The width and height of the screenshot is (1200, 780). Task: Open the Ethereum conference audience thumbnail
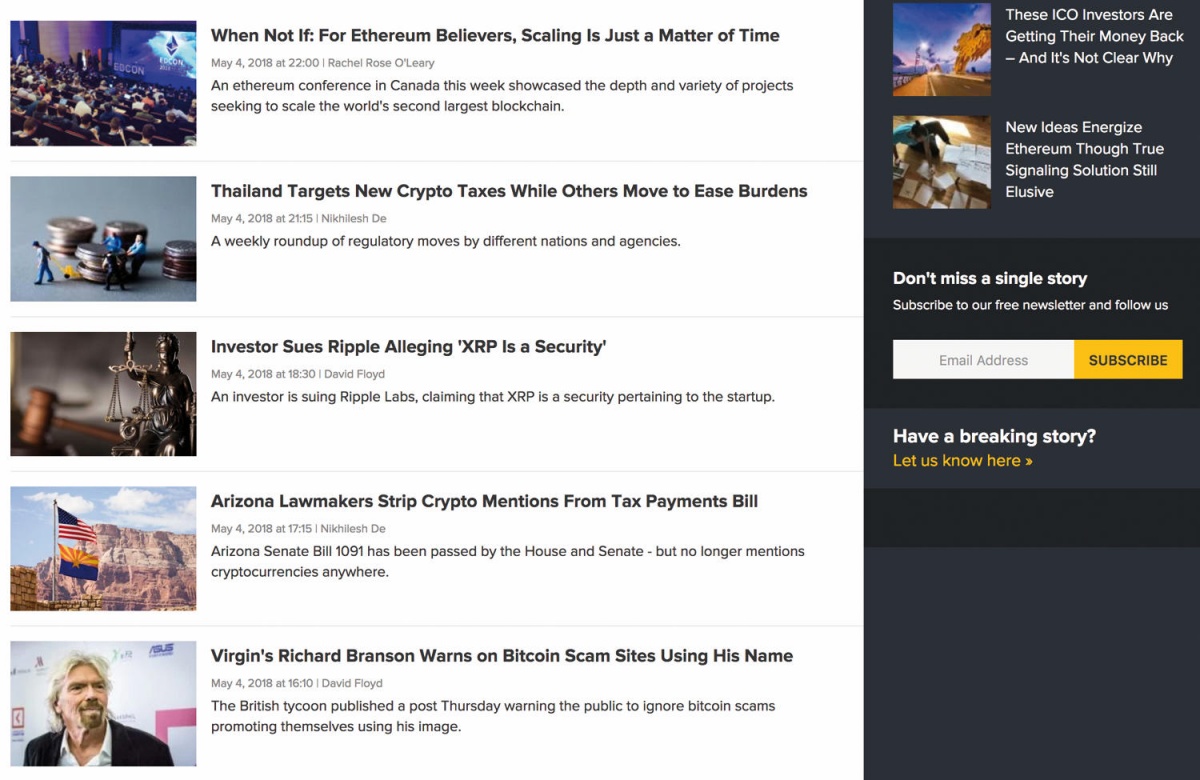[103, 84]
